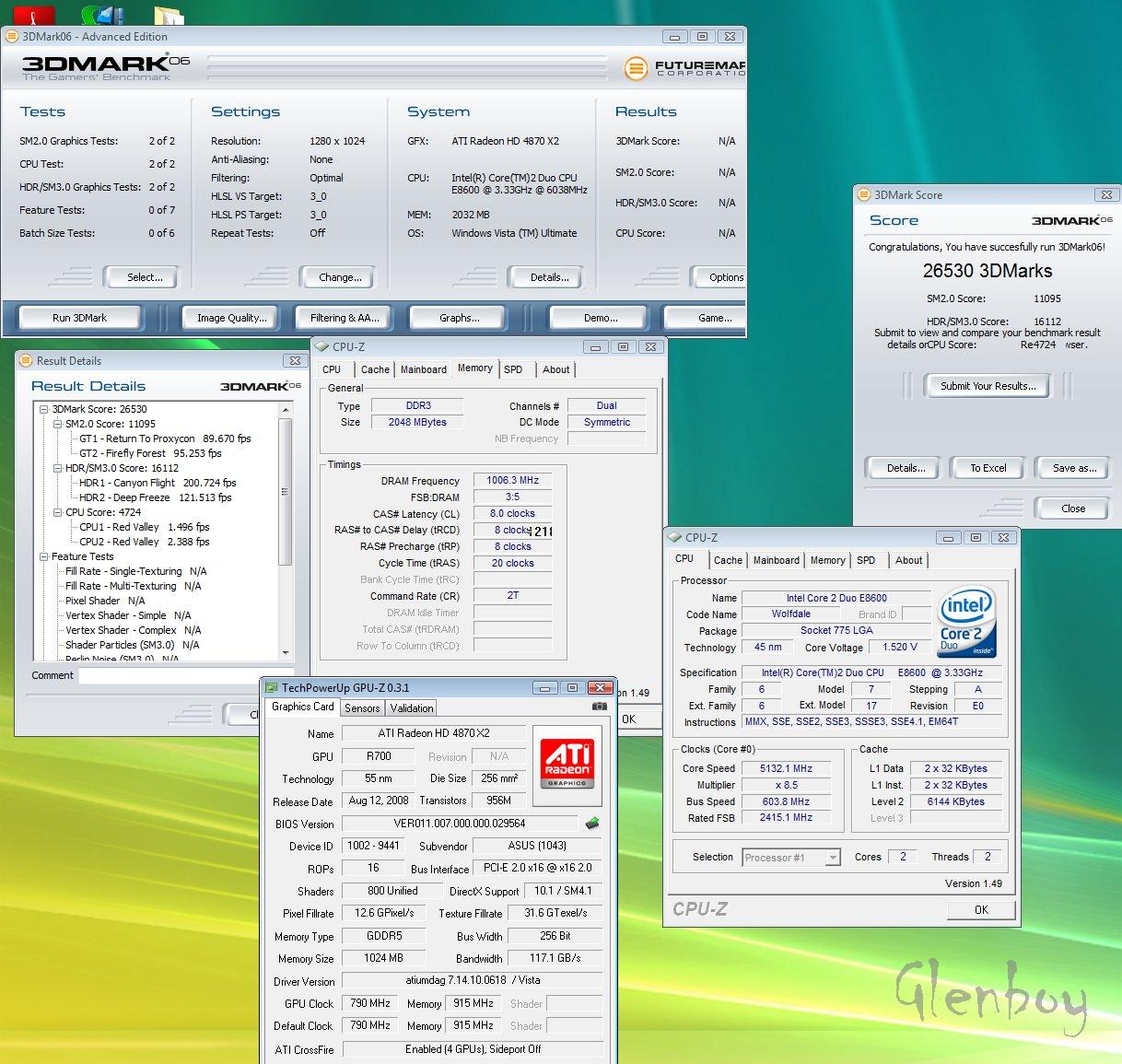The height and width of the screenshot is (1064, 1122).
Task: Click the GPU-Z screenshot camera icon
Action: pos(600,707)
